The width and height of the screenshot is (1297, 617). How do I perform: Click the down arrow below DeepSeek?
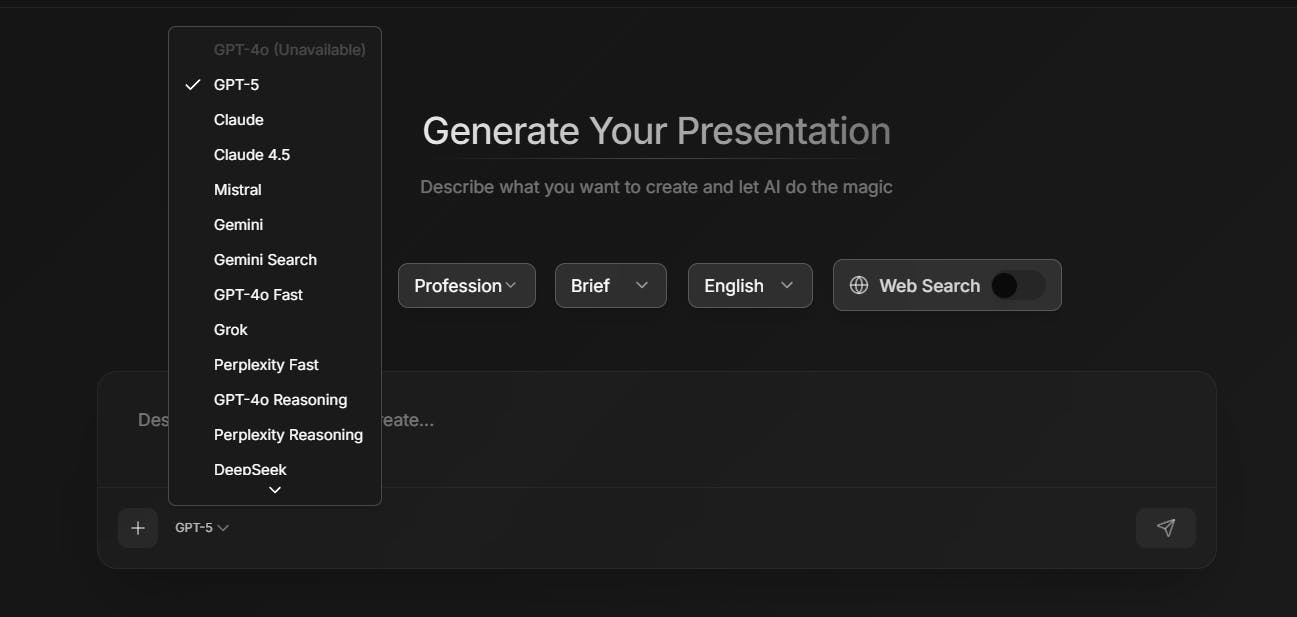275,490
